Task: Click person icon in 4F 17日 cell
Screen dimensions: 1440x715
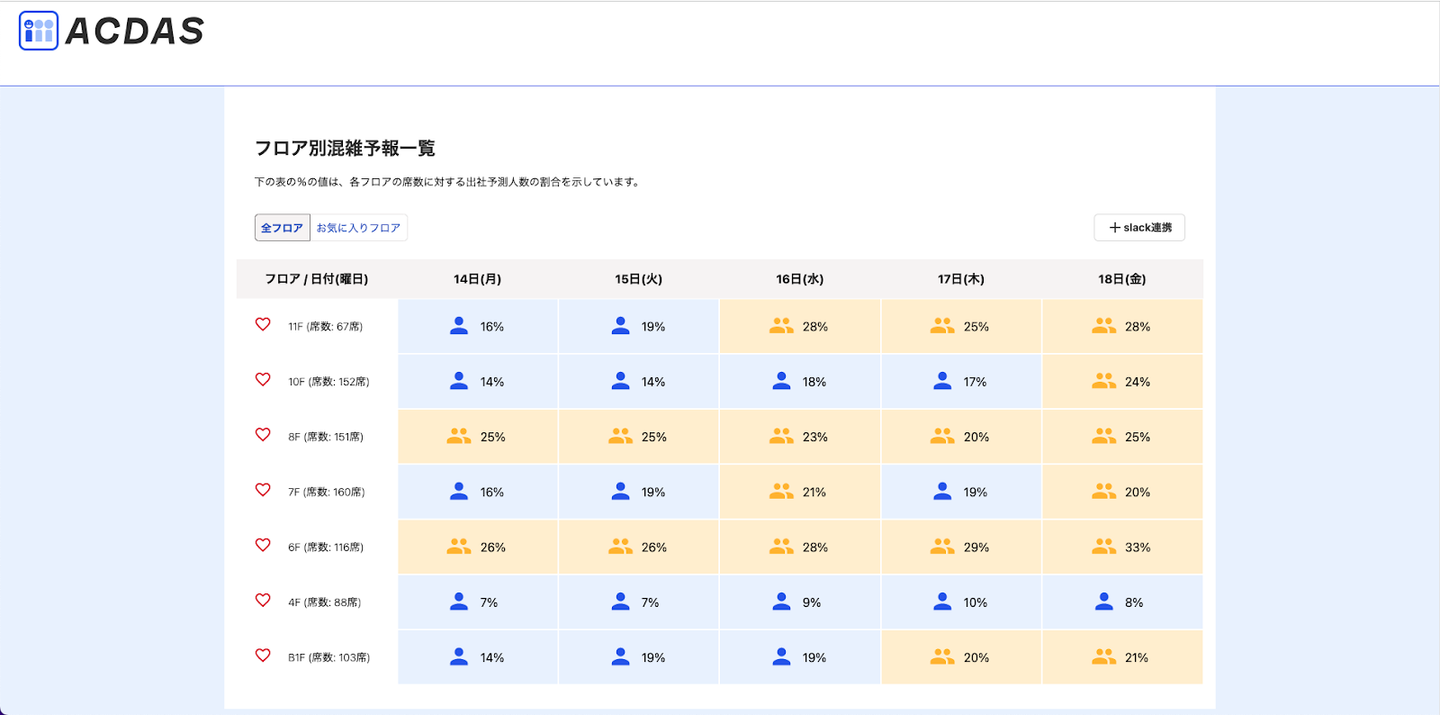Action: pos(942,602)
